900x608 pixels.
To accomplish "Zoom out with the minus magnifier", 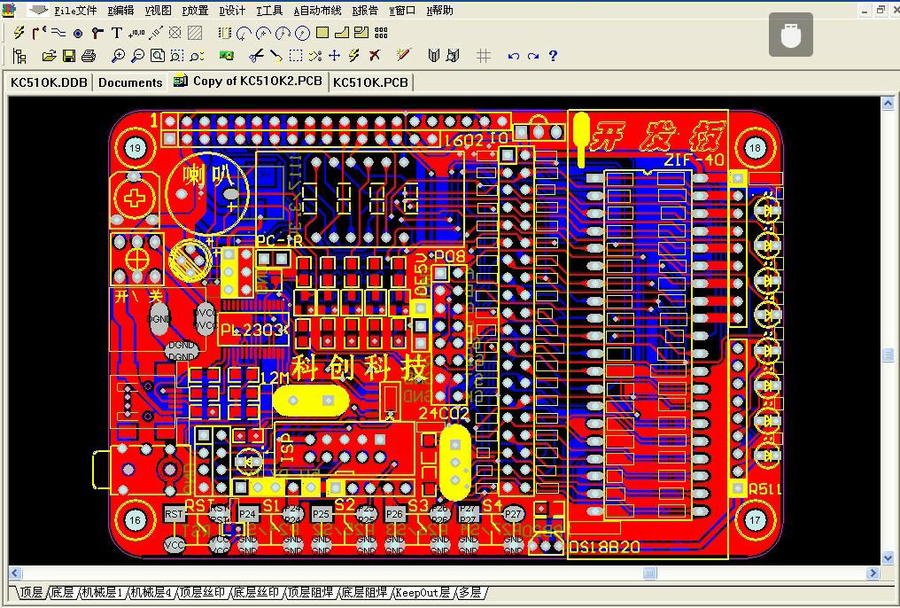I will pyautogui.click(x=137, y=56).
